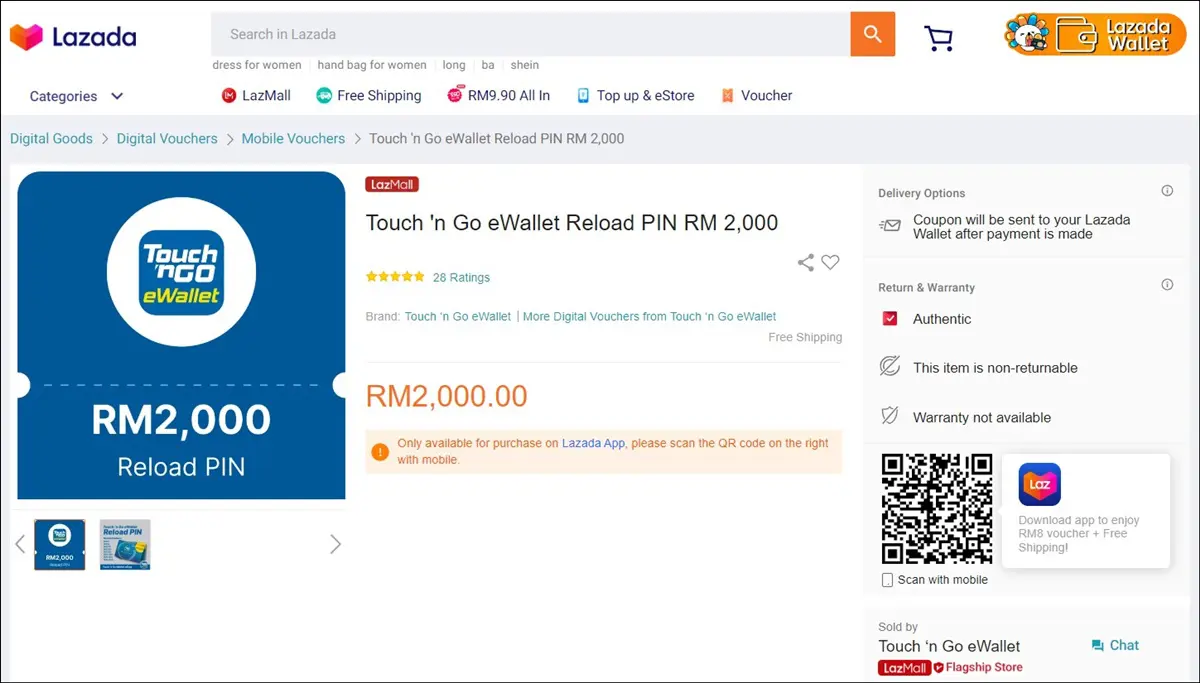Show next product image with right arrow

pos(335,544)
